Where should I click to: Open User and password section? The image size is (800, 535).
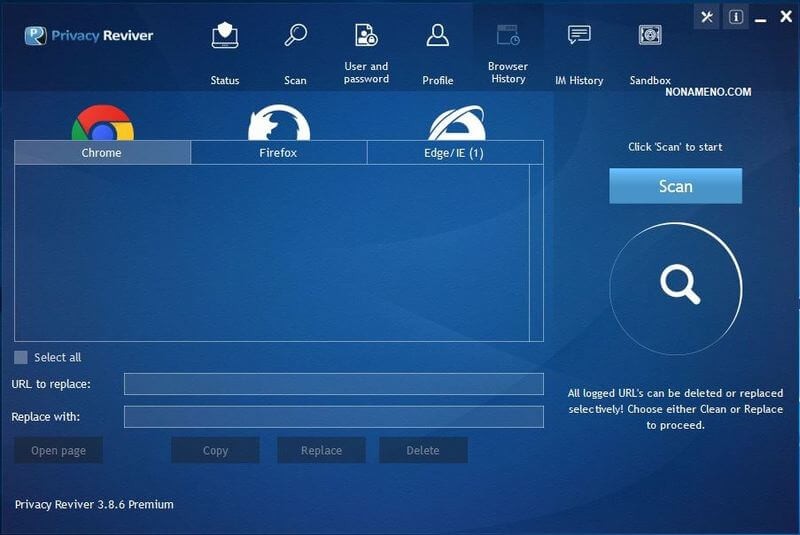[366, 37]
